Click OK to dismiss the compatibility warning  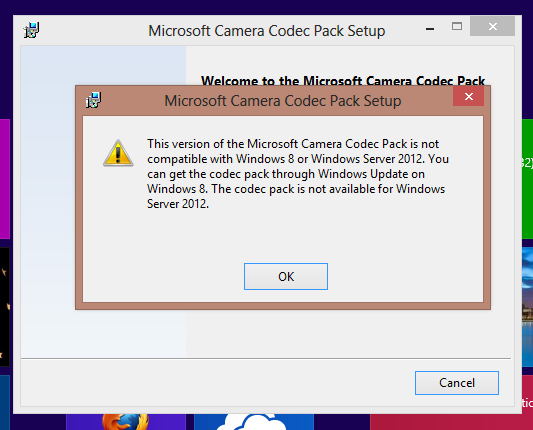tap(286, 276)
